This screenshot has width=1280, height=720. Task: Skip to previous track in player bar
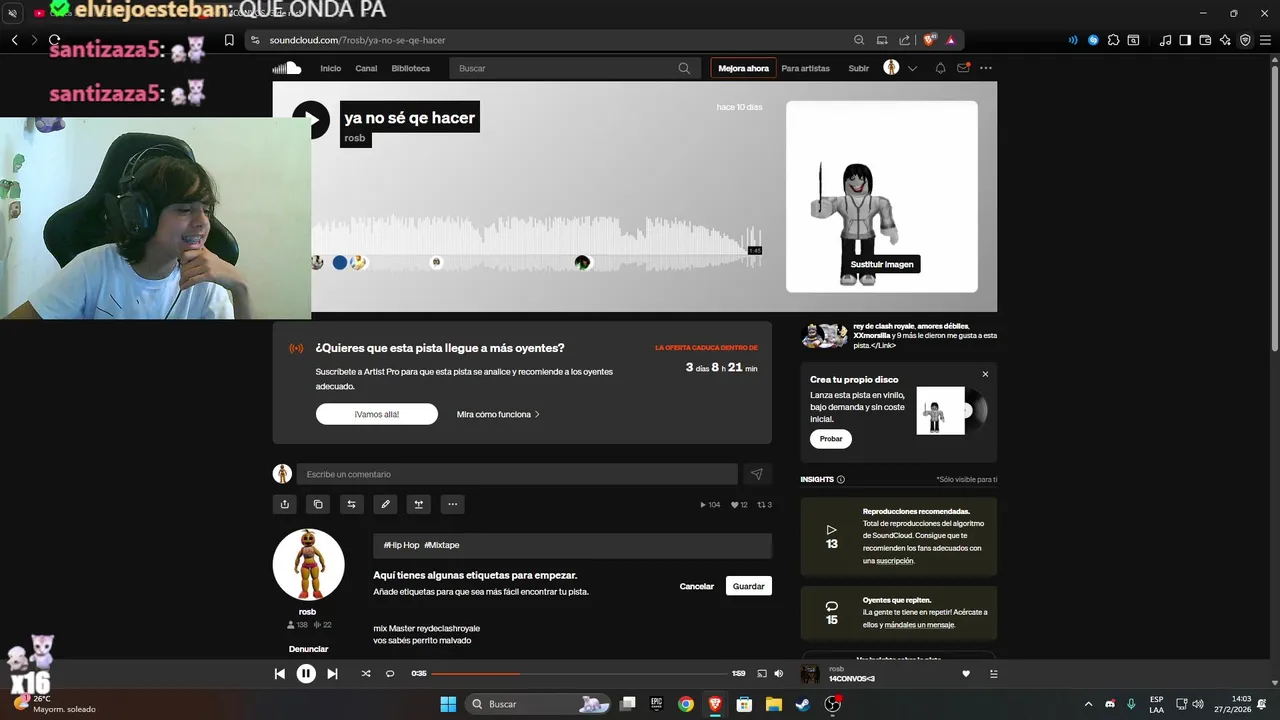tap(280, 674)
